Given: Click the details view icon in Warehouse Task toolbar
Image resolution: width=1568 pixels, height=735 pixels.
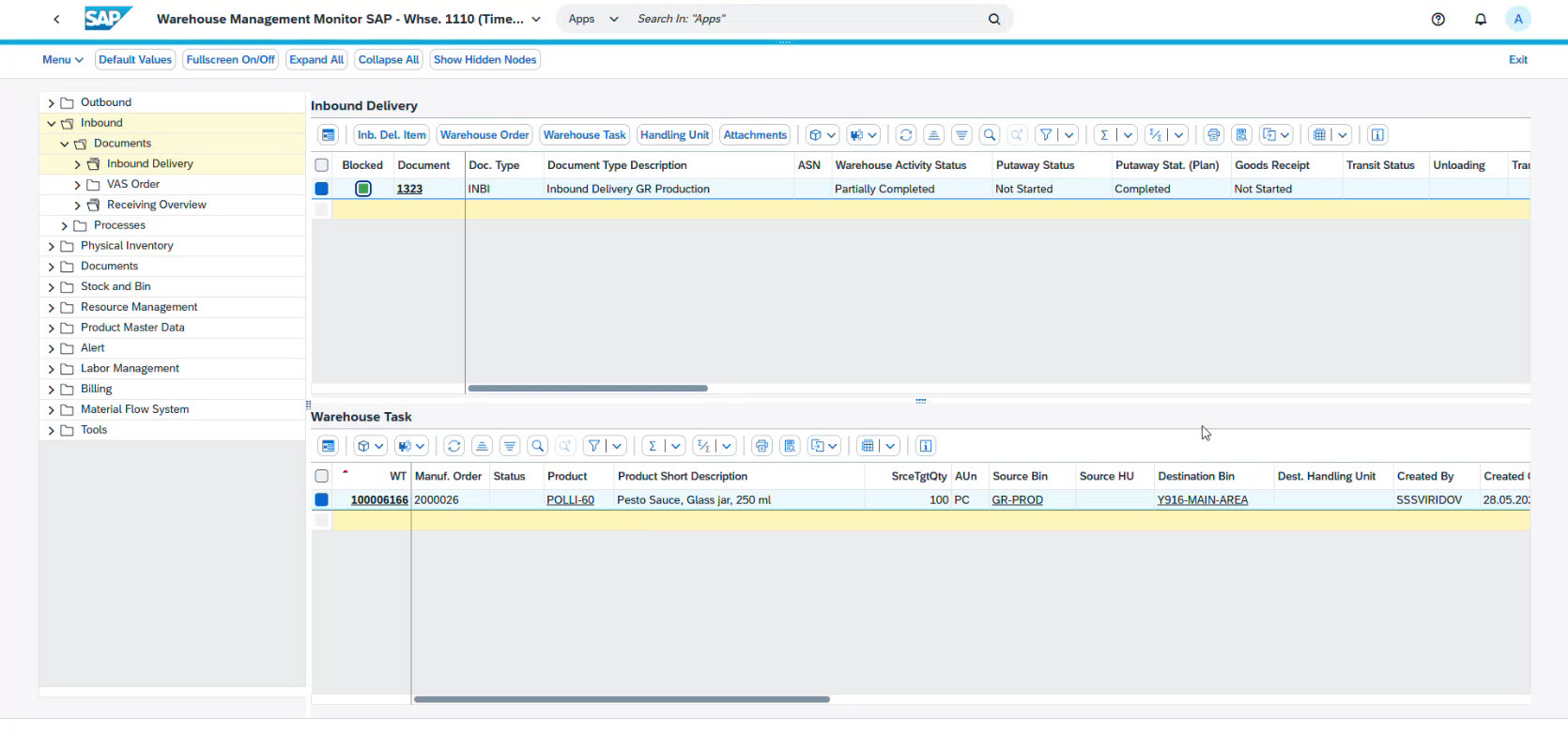Looking at the screenshot, I should [328, 446].
